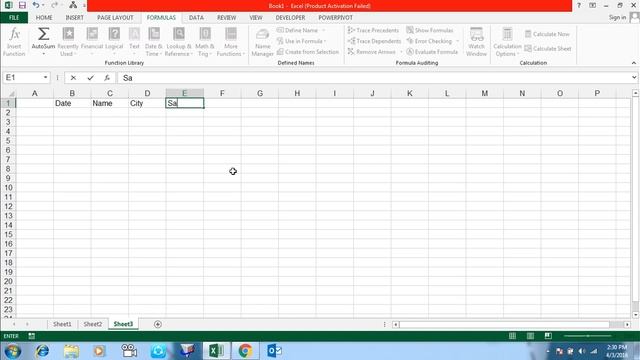Click Evaluate Formula
640x360 pixels.
click(432, 52)
